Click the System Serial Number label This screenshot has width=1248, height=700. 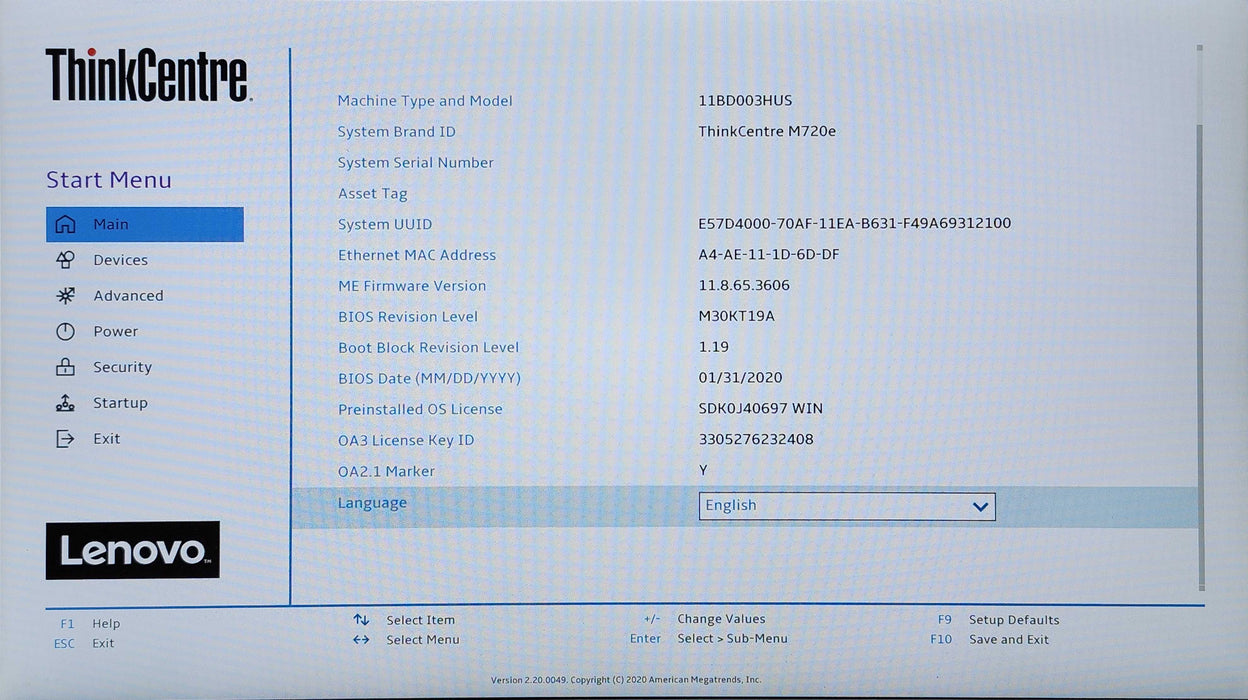(x=416, y=163)
